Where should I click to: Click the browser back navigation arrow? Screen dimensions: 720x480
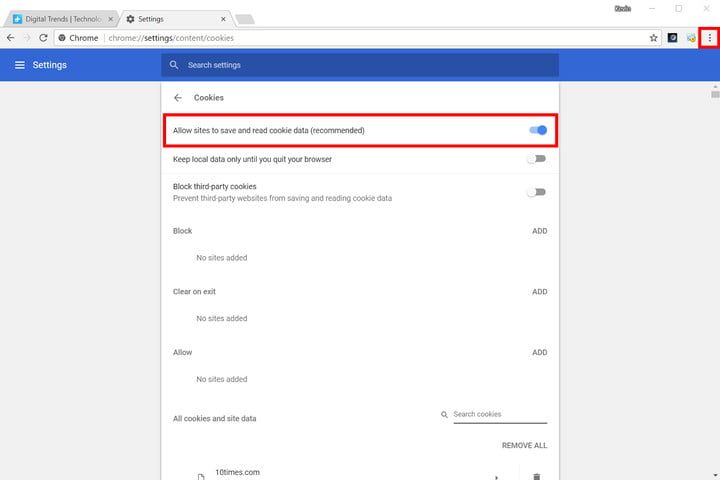[11, 38]
